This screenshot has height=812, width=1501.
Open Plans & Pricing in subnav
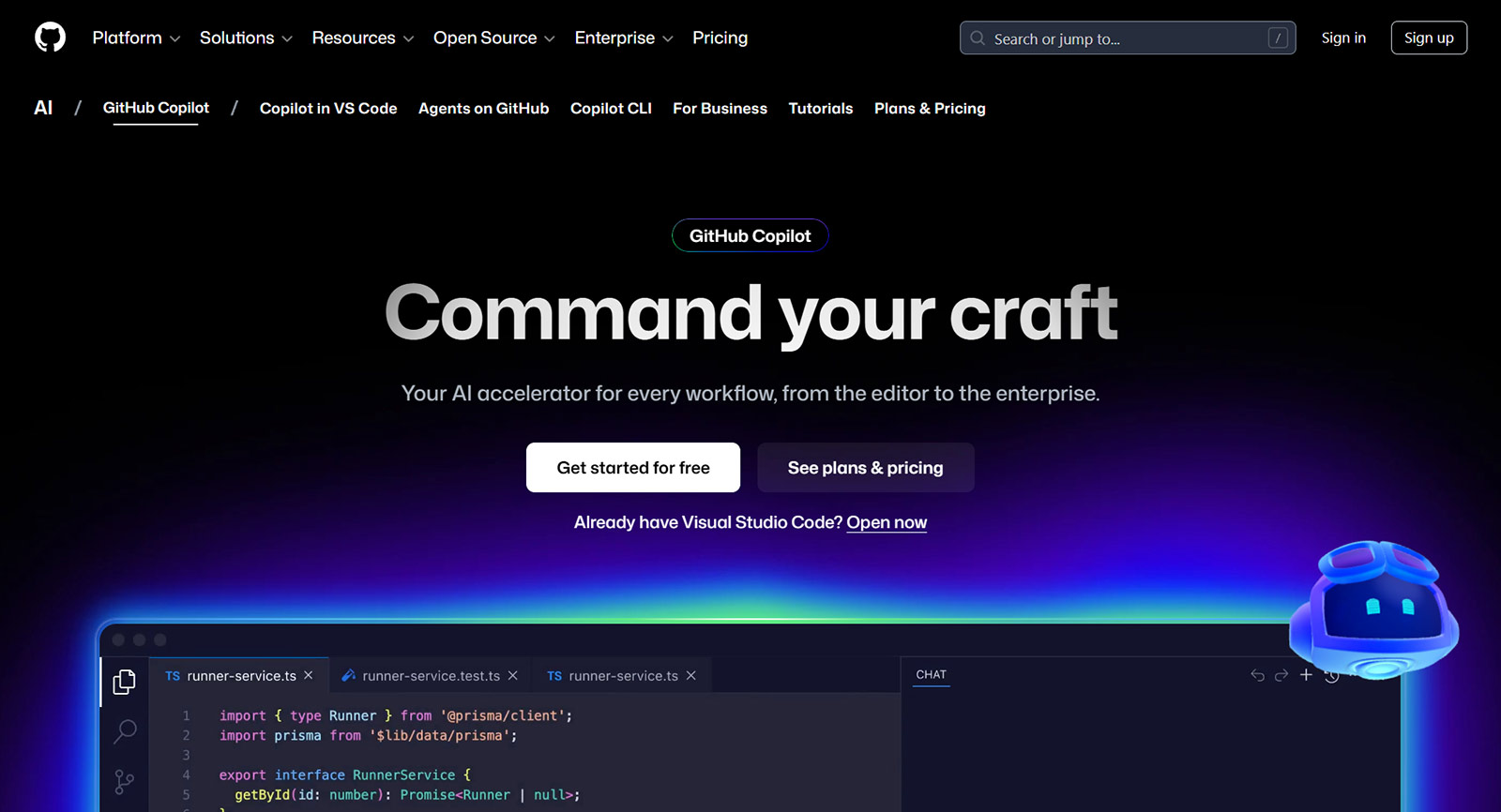click(930, 109)
